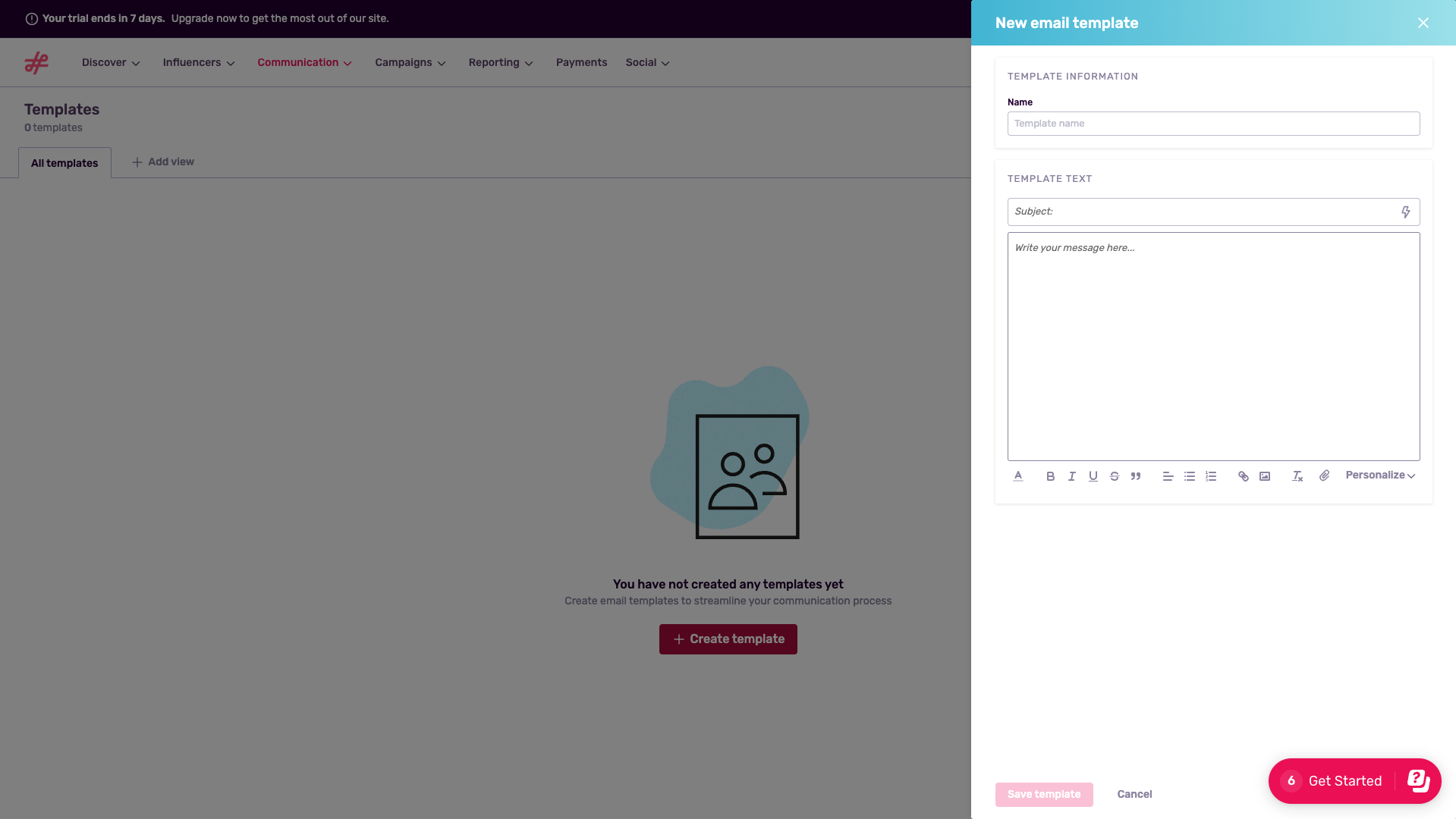The height and width of the screenshot is (819, 1456).
Task: Toggle underline formatting
Action: pos(1093,476)
